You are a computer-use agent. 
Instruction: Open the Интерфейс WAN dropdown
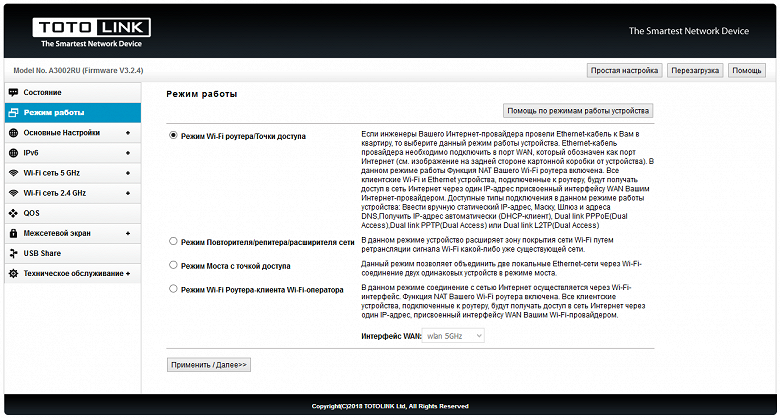(x=453, y=336)
